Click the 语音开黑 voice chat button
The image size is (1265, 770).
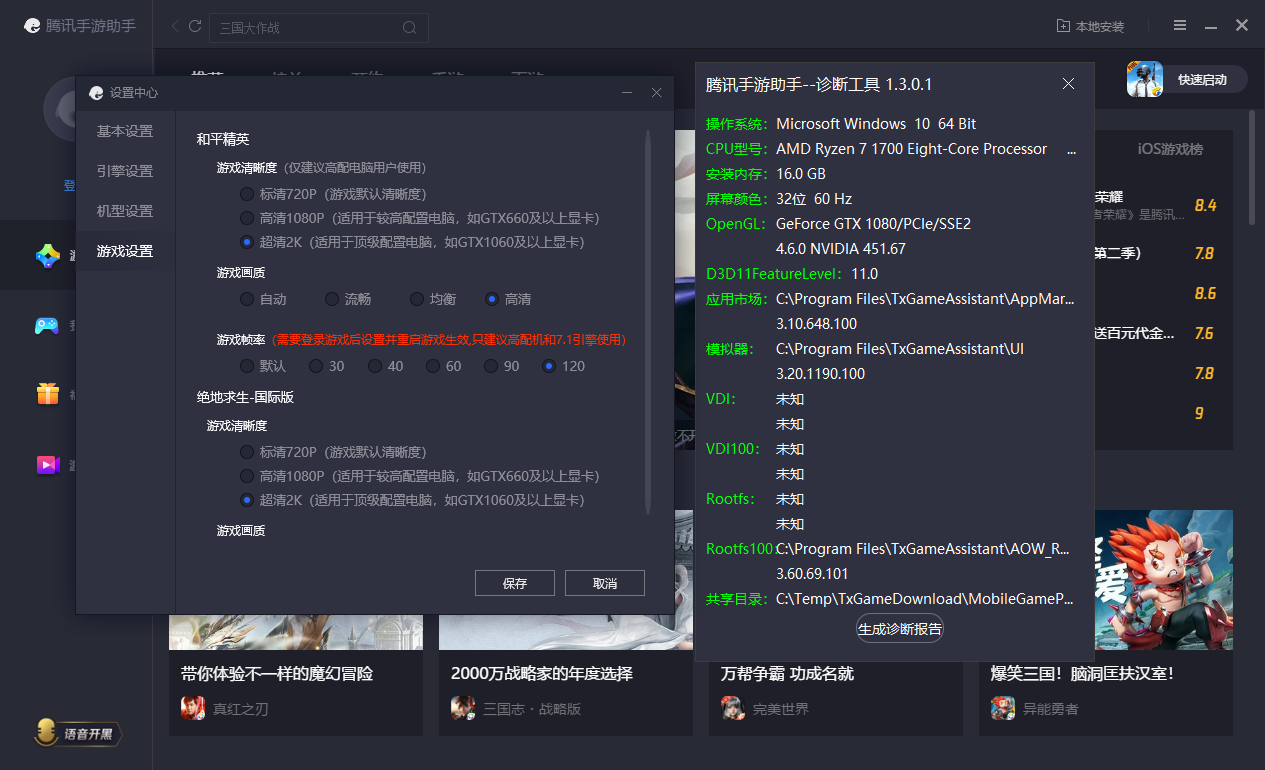[78, 733]
